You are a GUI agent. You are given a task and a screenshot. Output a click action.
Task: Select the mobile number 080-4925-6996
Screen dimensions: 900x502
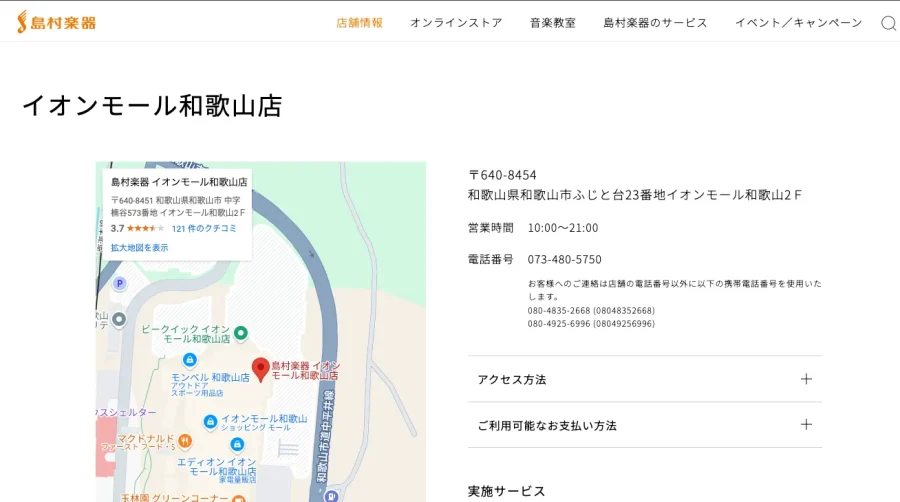click(x=591, y=324)
